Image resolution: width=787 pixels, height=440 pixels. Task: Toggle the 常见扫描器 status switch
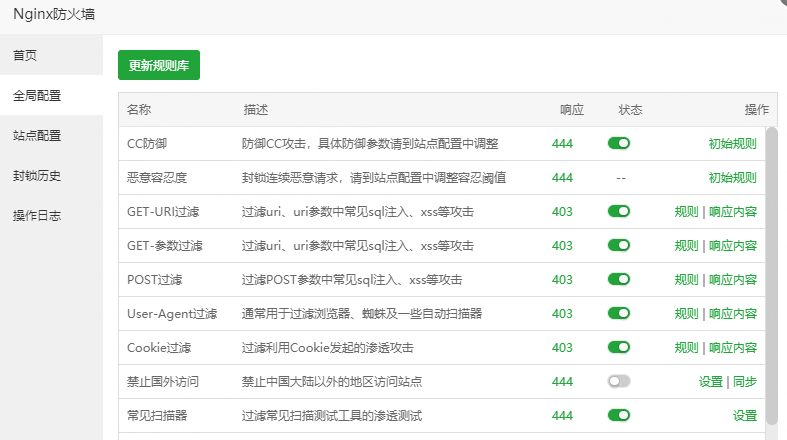click(618, 415)
